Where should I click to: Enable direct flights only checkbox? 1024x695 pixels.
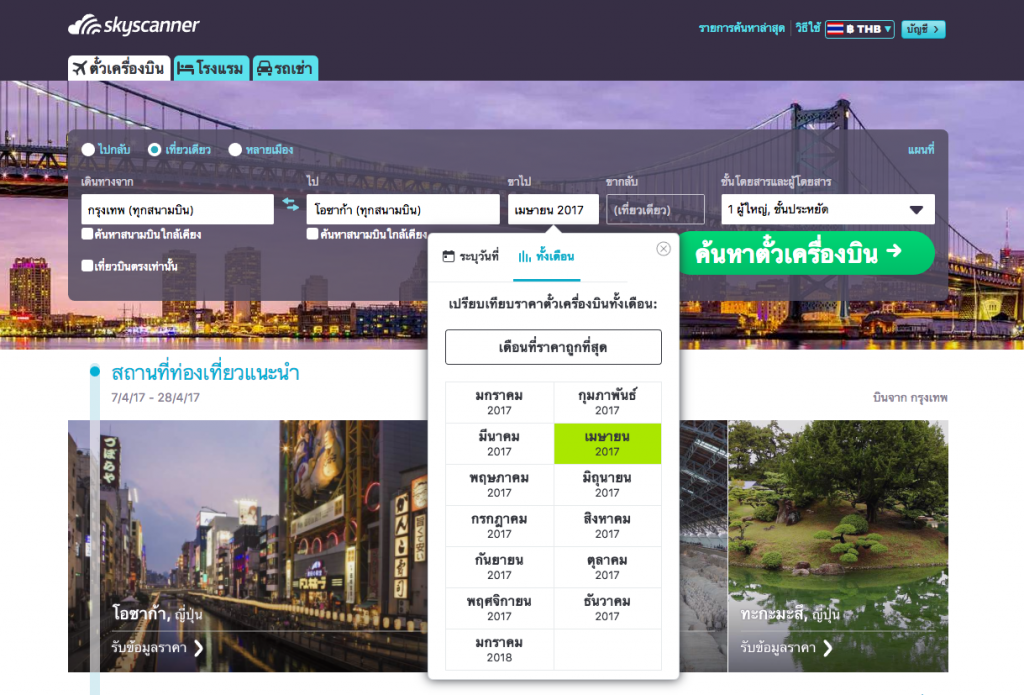coord(88,266)
